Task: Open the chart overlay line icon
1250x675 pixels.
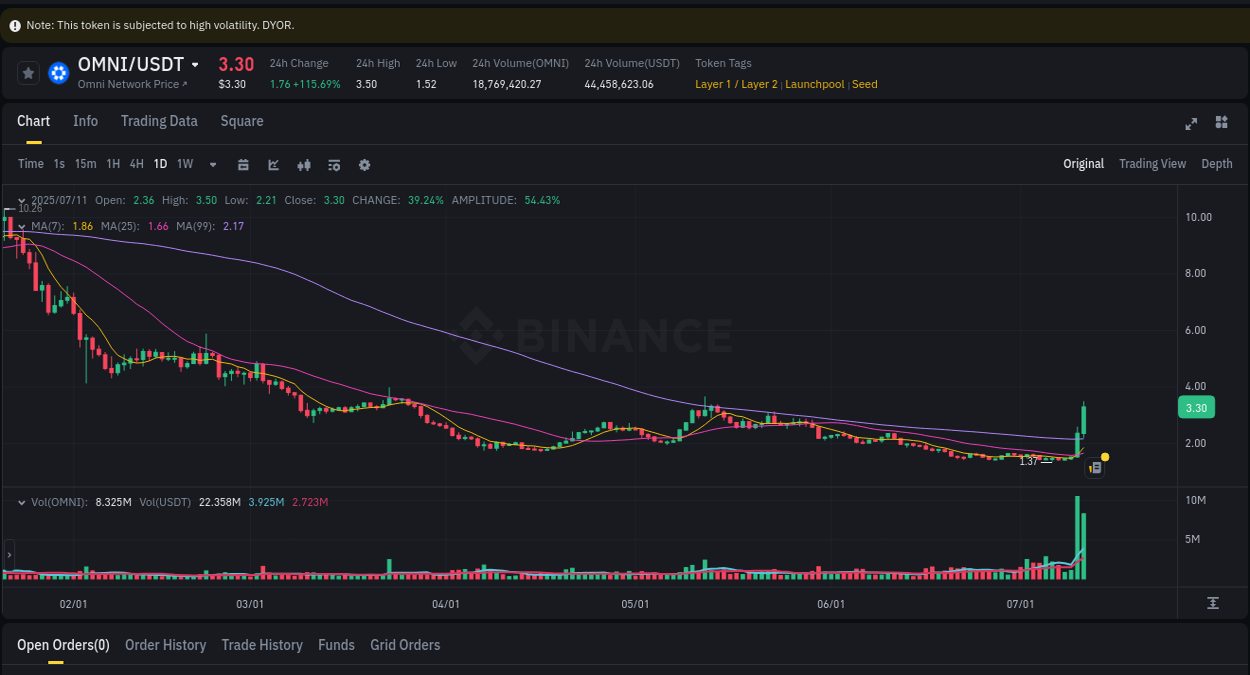Action: click(273, 164)
